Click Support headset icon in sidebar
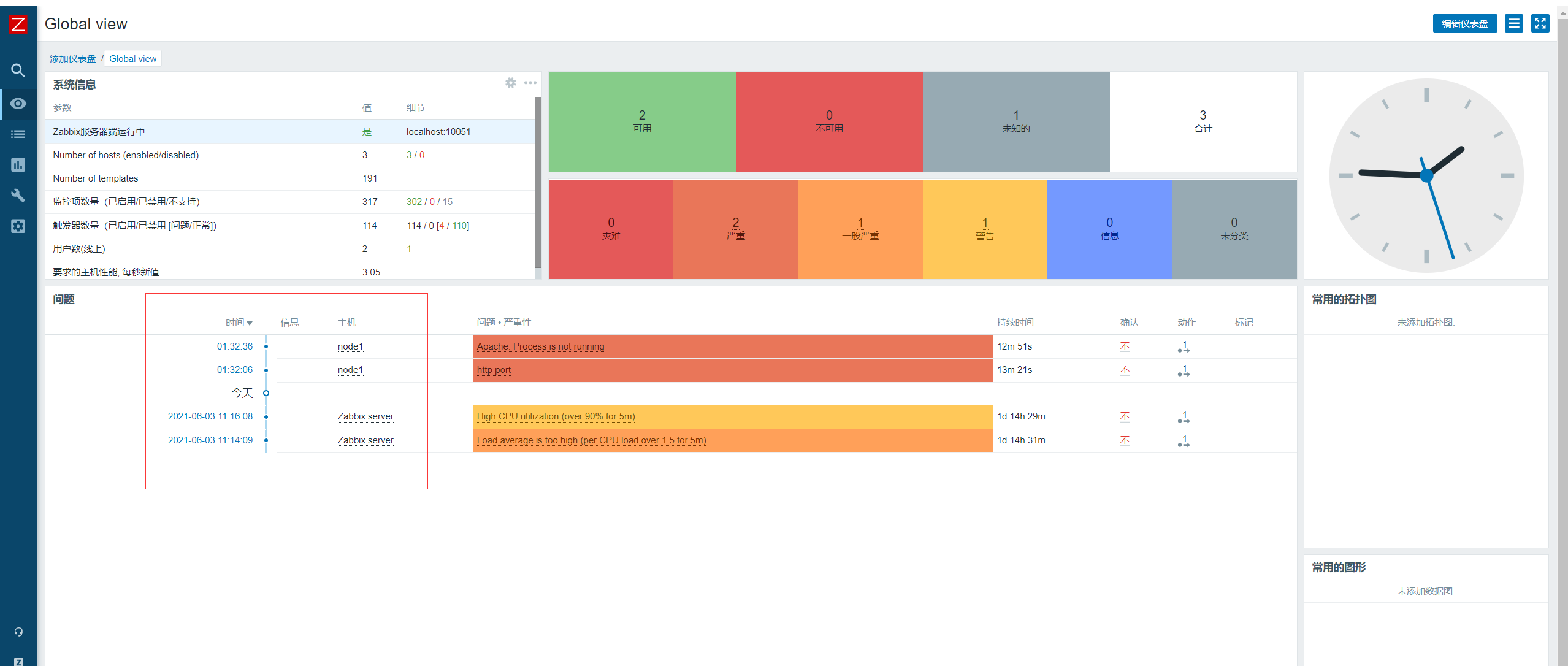The image size is (1568, 666). (18, 632)
